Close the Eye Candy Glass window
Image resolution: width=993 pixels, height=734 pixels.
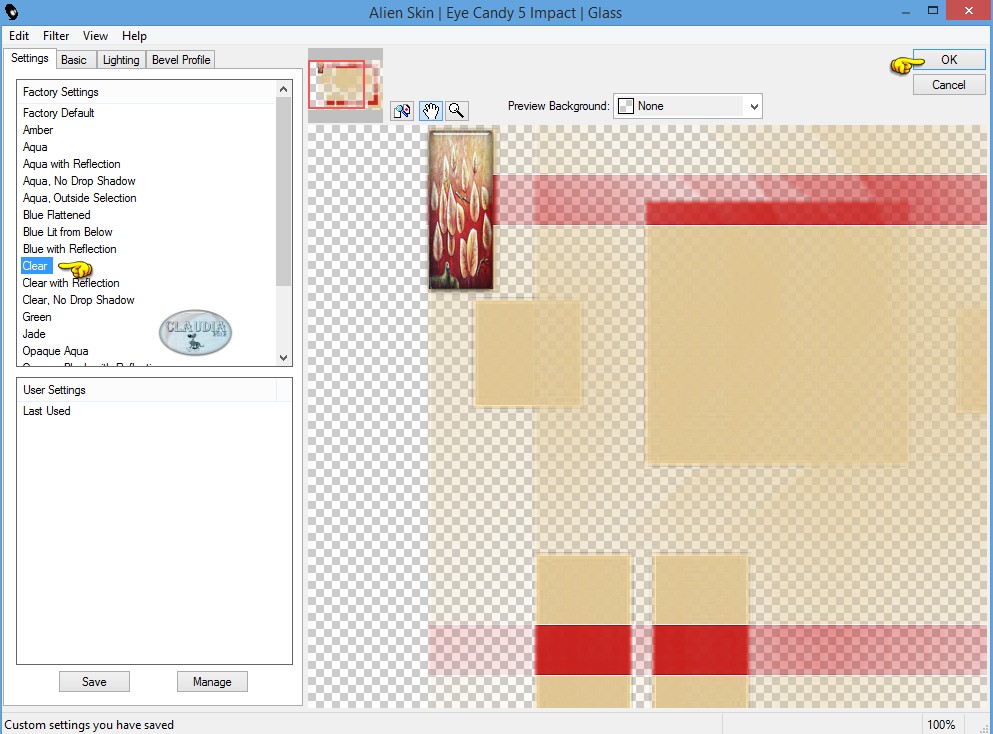[969, 11]
